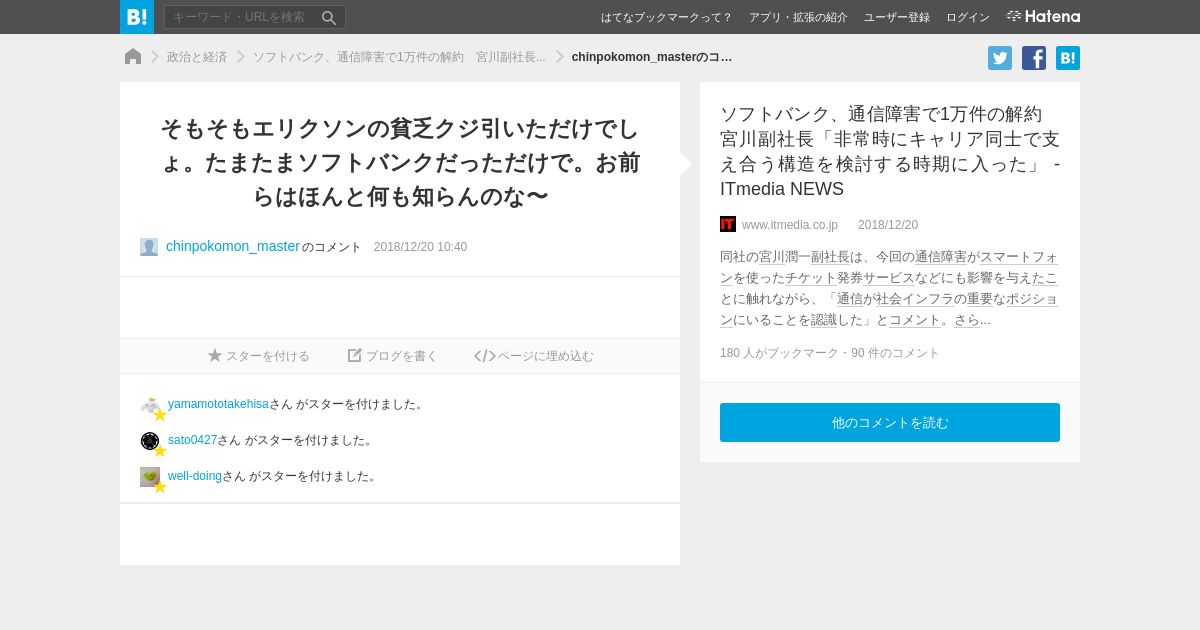Open 社会インフラ keyword link
Screen dimensions: 1200x630
(x=914, y=298)
